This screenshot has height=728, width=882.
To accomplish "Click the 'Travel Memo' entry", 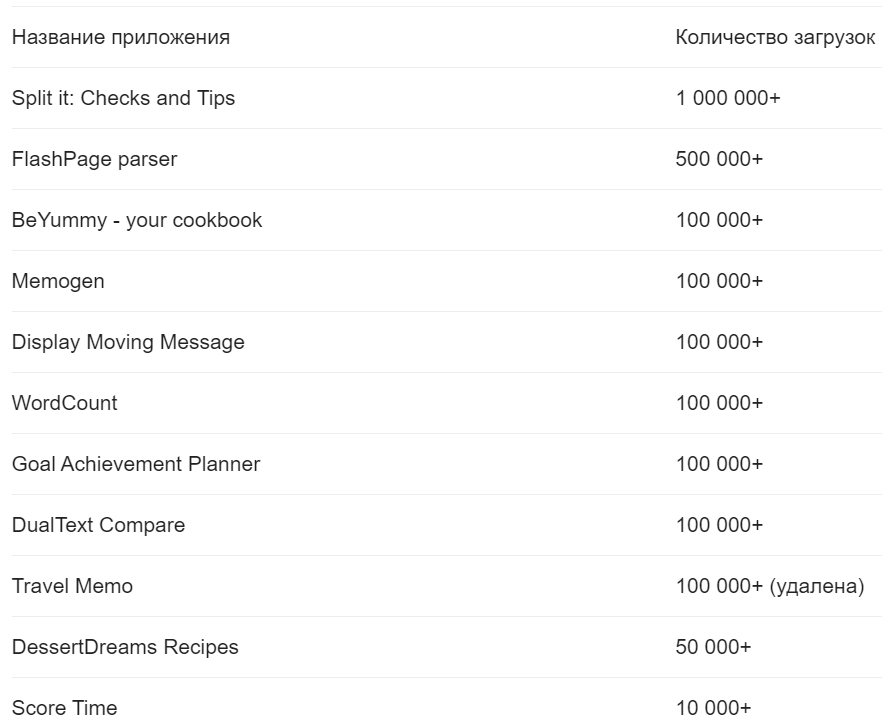I will coord(73,586).
